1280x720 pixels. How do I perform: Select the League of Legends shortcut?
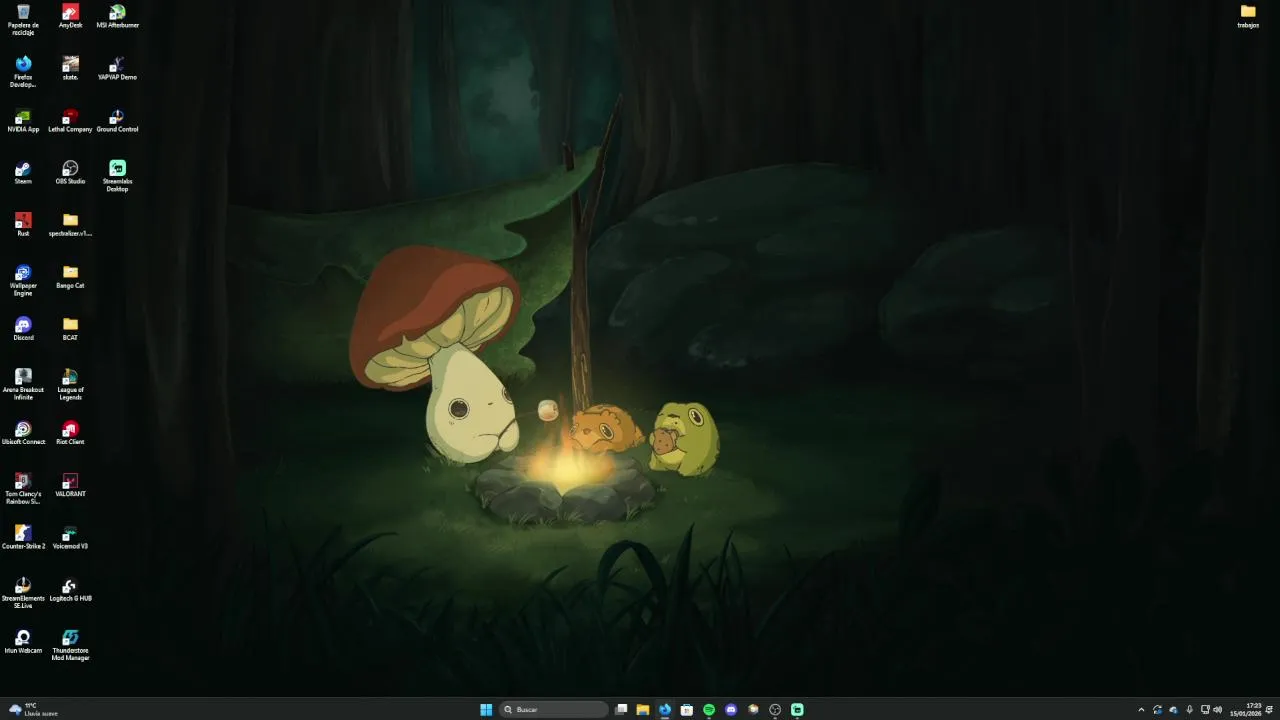point(70,384)
